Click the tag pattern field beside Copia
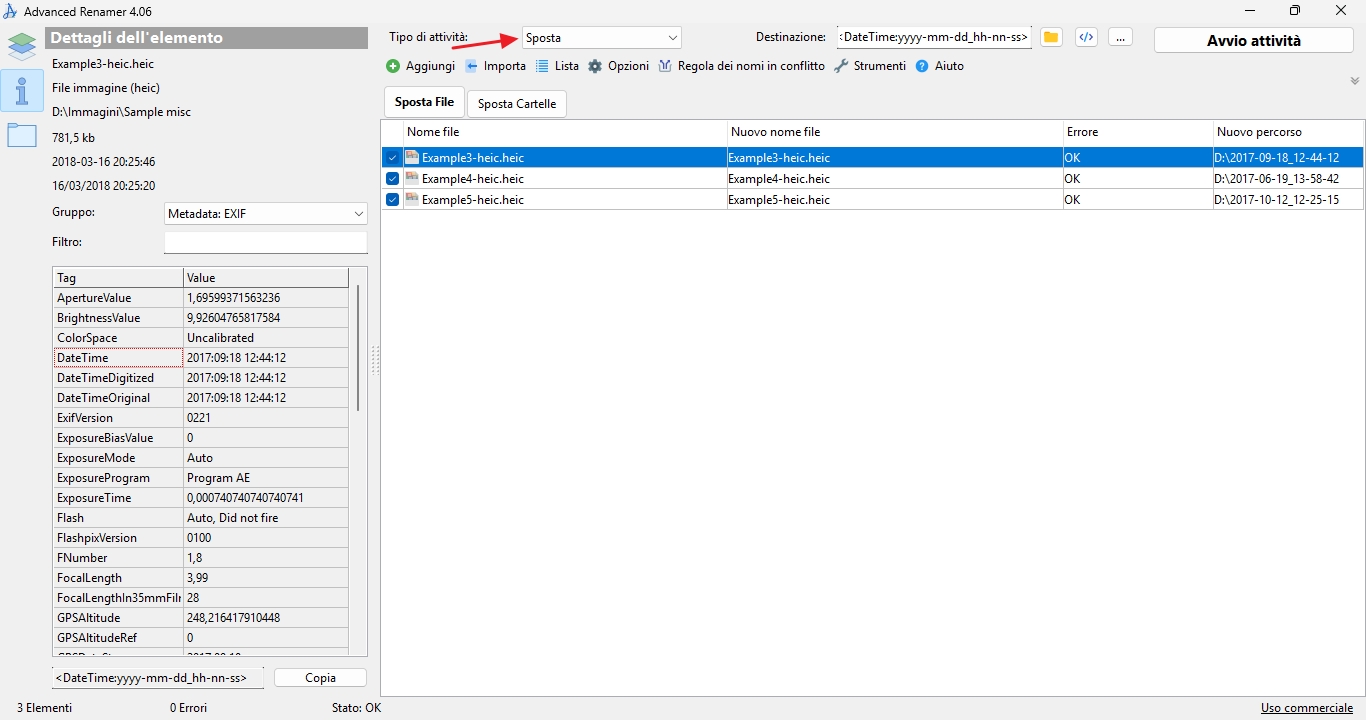The image size is (1366, 720). (158, 678)
